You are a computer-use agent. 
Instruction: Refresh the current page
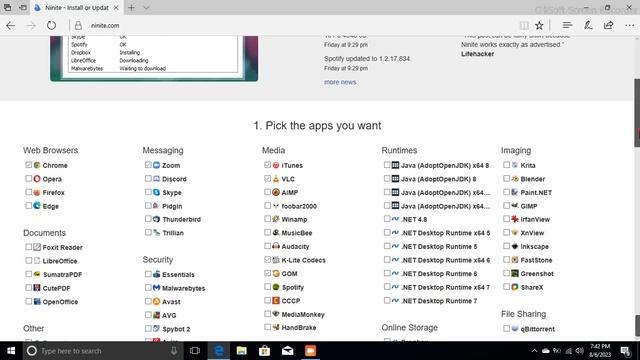coord(51,25)
